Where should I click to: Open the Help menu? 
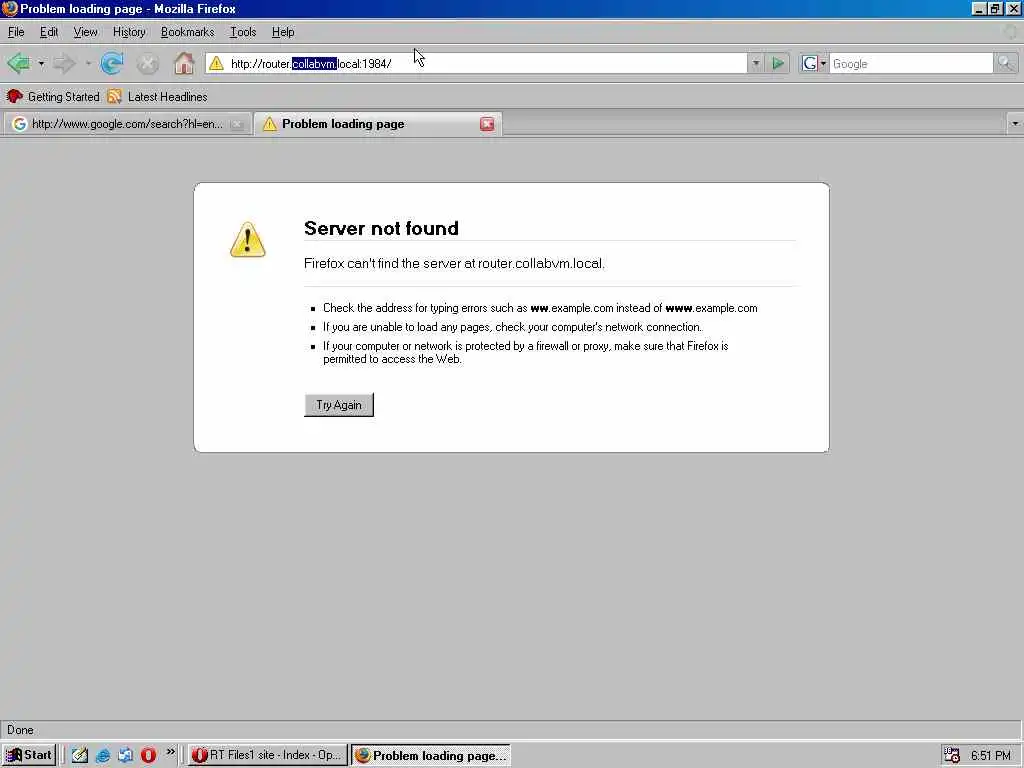click(283, 32)
